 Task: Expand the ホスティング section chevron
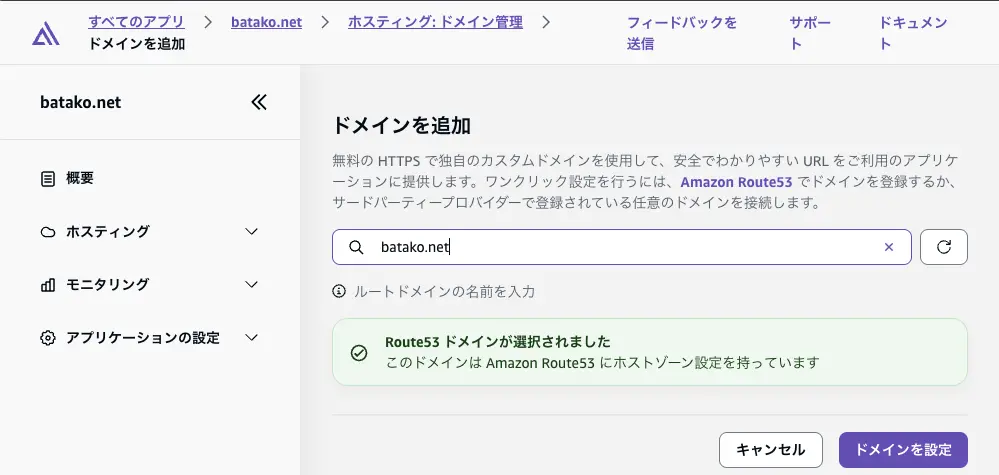pyautogui.click(x=252, y=232)
